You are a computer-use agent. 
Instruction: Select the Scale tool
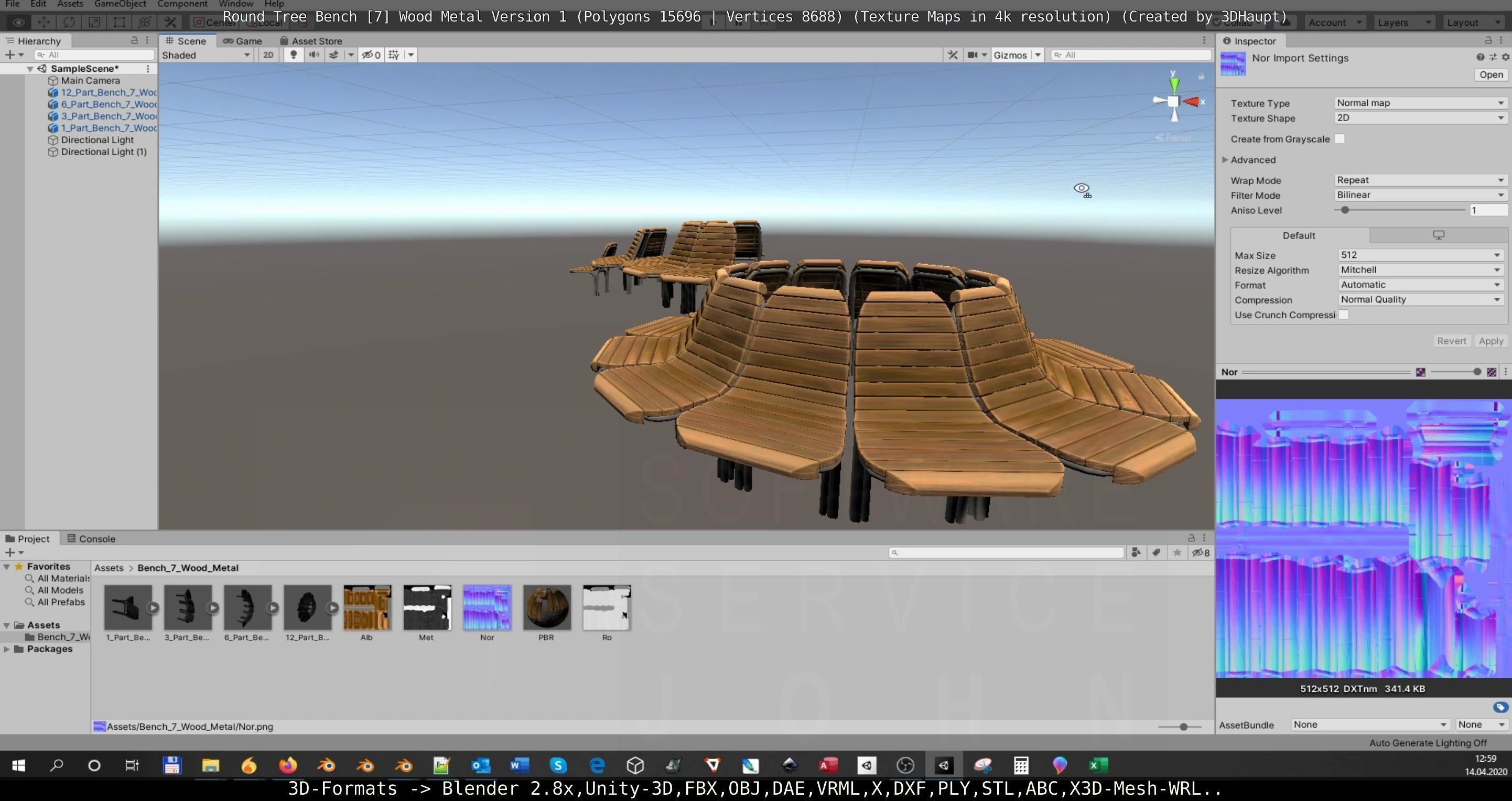tap(94, 23)
